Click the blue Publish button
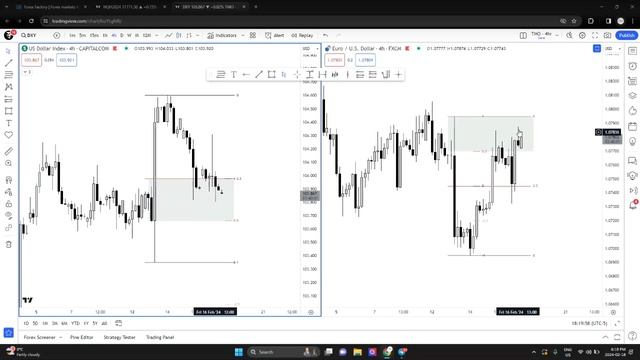 click(x=627, y=36)
